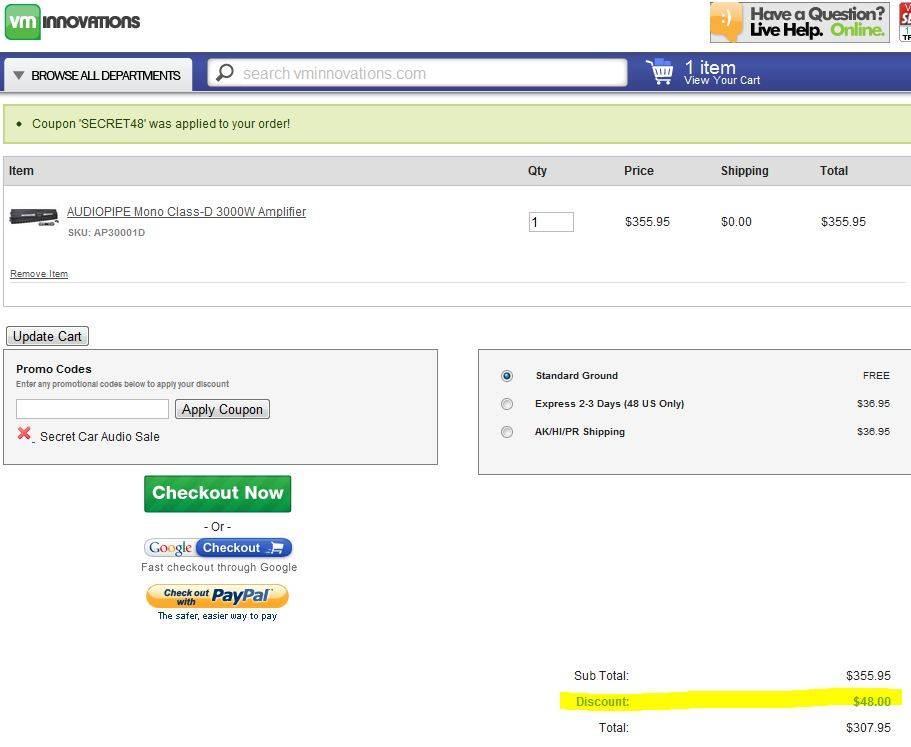The image size is (911, 747).
Task: Expand Browse All Departments dropdown
Action: pos(98,75)
